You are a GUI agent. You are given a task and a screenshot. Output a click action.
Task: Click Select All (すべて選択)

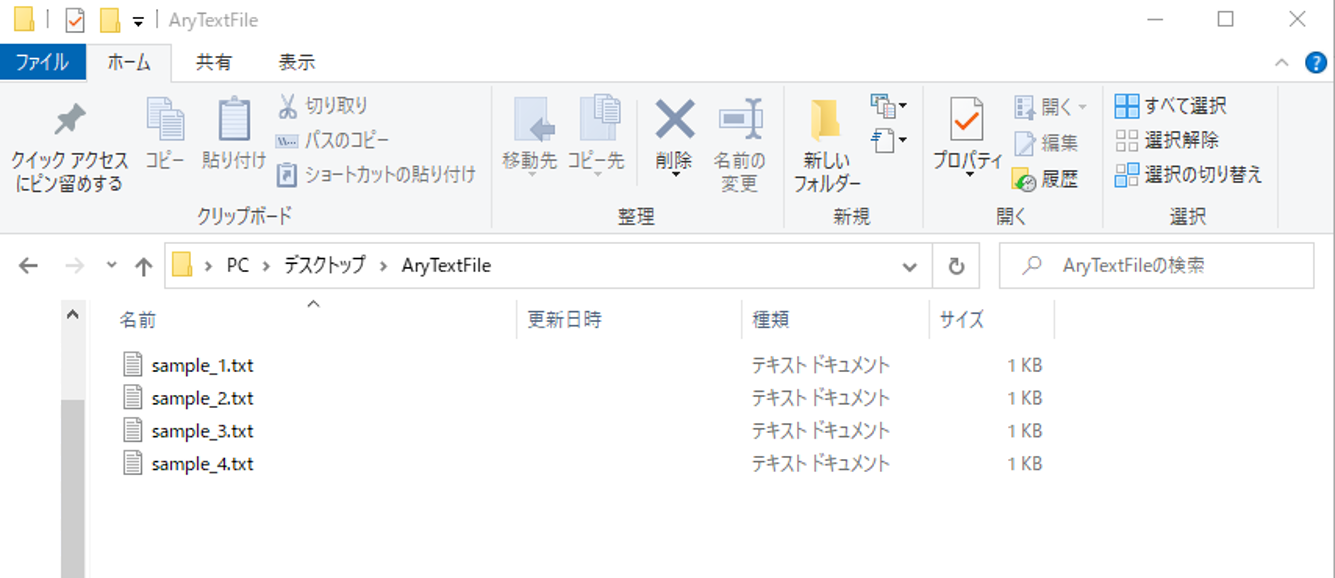pos(1171,106)
